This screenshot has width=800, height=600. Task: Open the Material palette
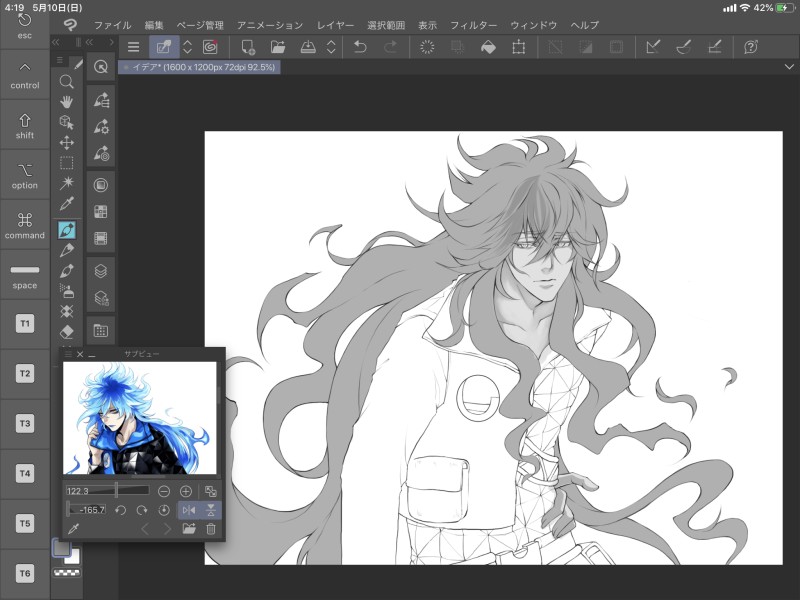tap(101, 331)
